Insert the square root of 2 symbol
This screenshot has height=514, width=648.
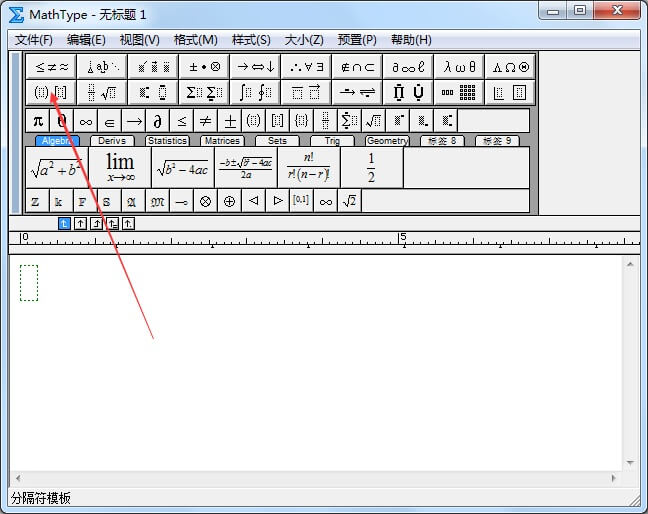(x=349, y=201)
